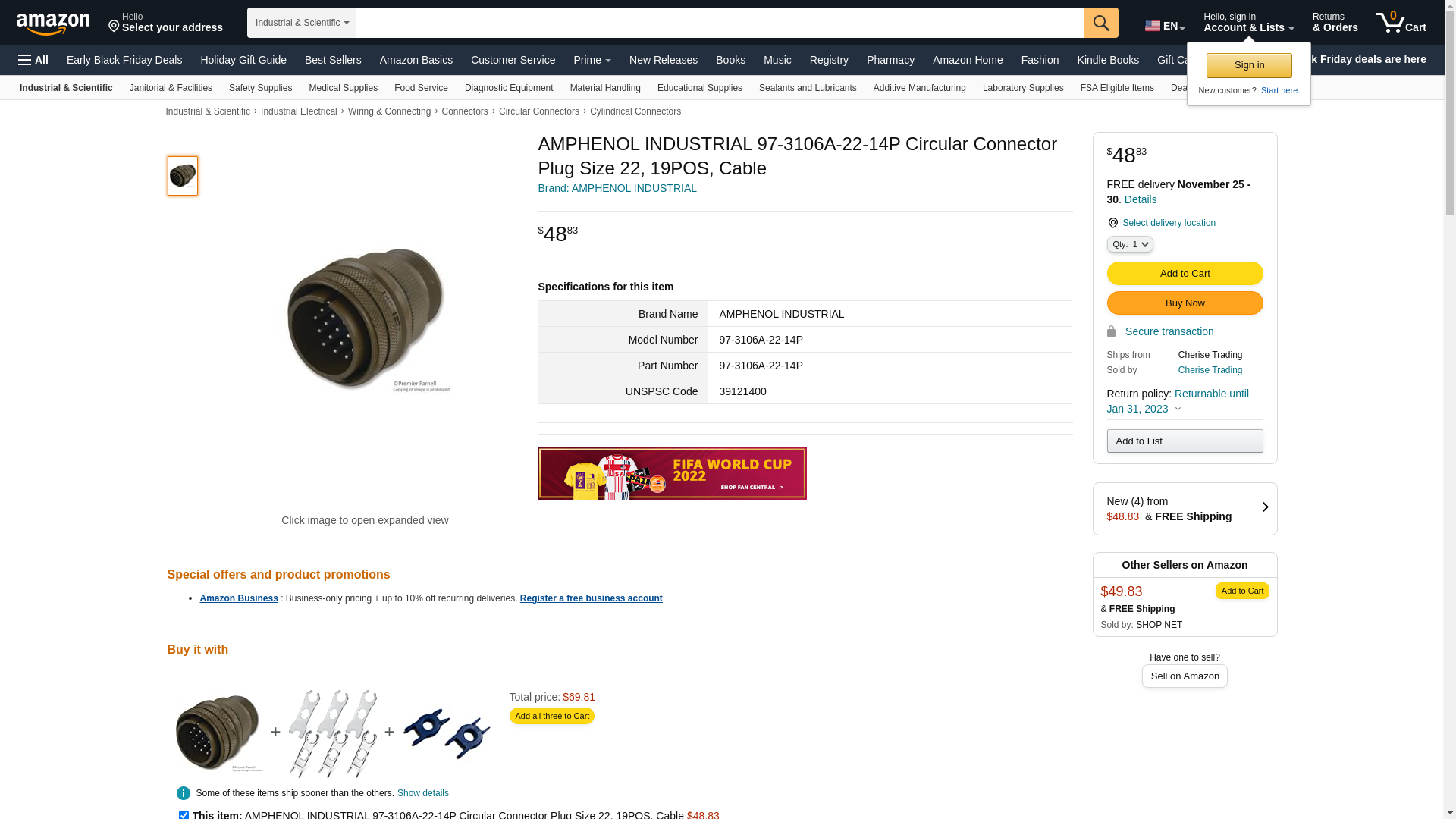Viewport: 1456px width, 819px height.
Task: Select the connector product thumbnail
Action: (183, 176)
